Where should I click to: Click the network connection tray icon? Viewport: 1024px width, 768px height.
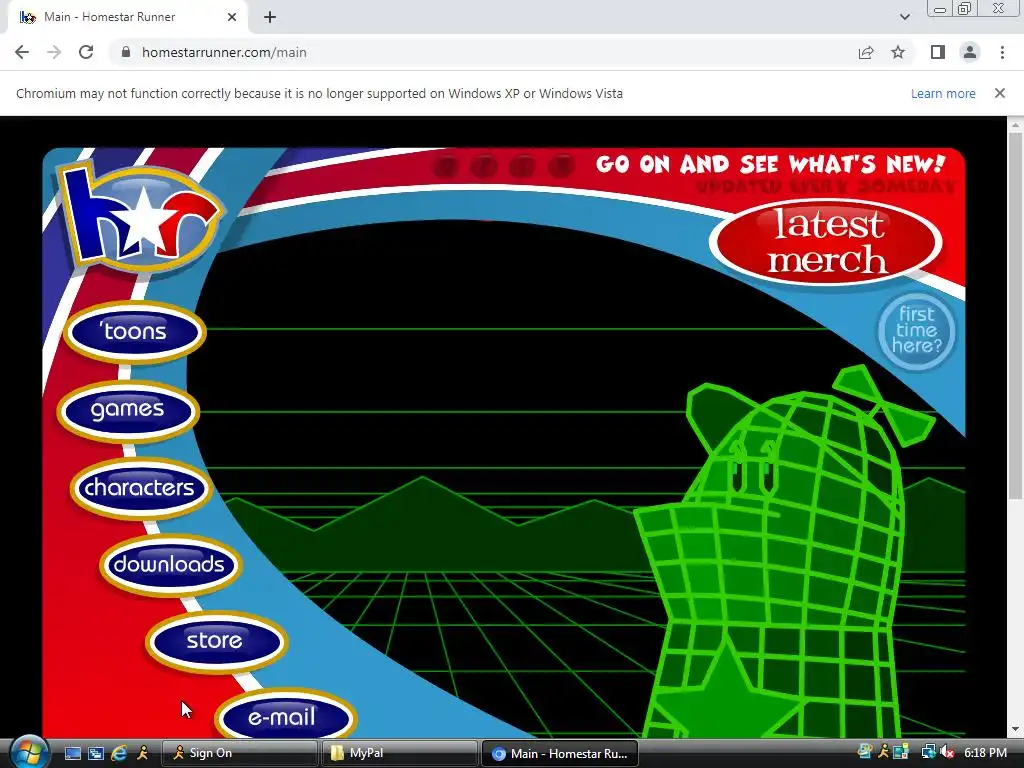tap(928, 752)
